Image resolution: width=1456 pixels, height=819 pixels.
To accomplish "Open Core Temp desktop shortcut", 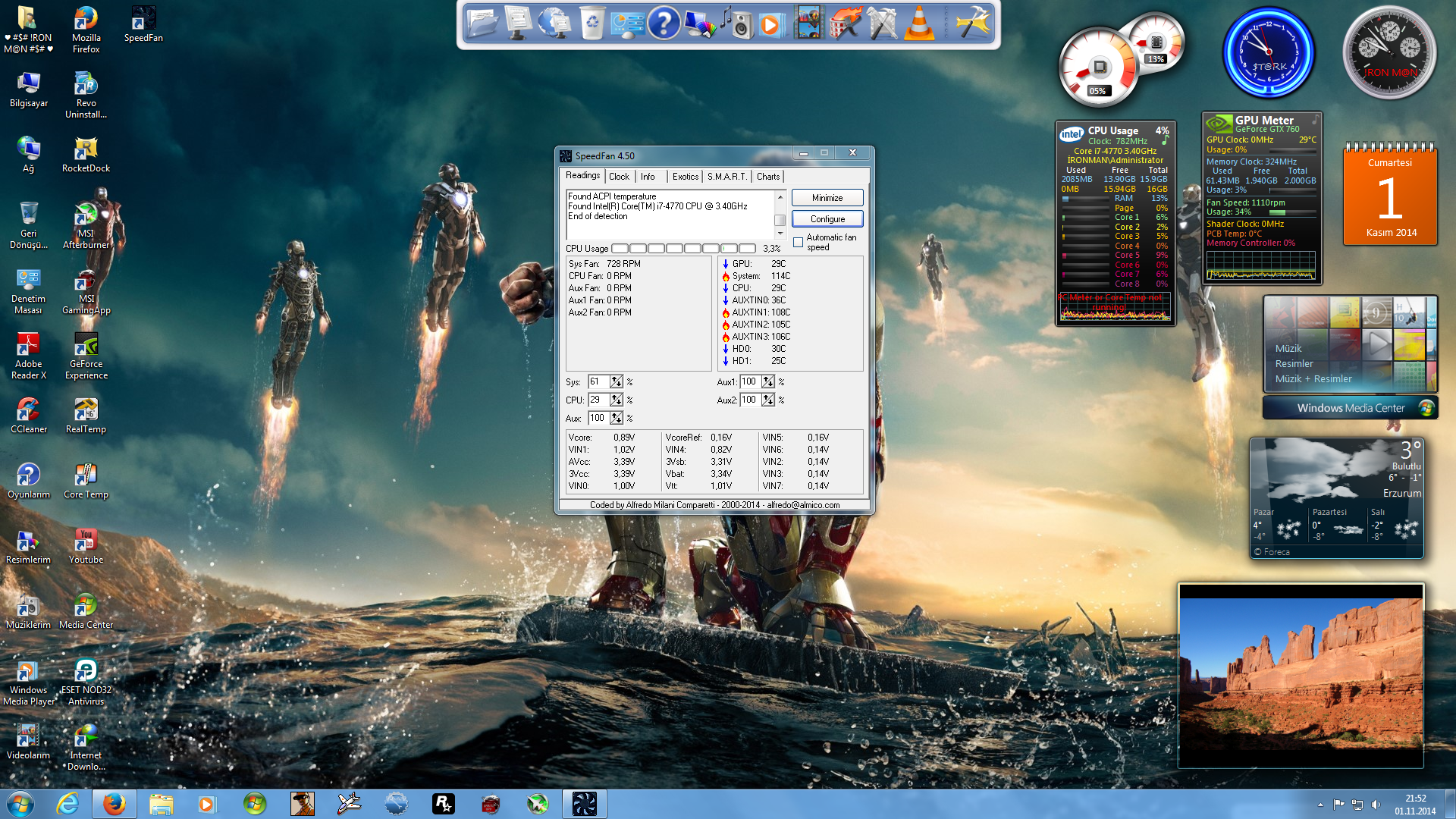I will (x=86, y=481).
